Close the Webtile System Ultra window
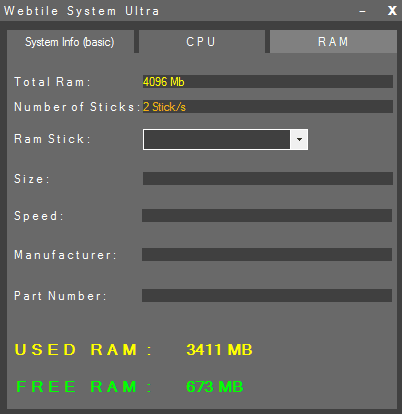This screenshot has width=402, height=414. click(x=392, y=11)
